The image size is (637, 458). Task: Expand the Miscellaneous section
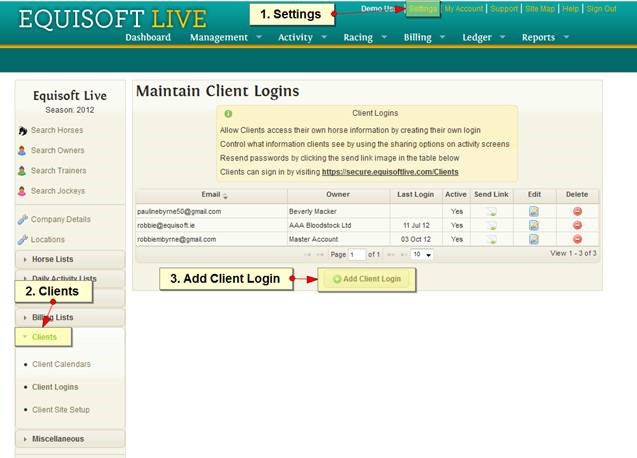click(x=70, y=439)
